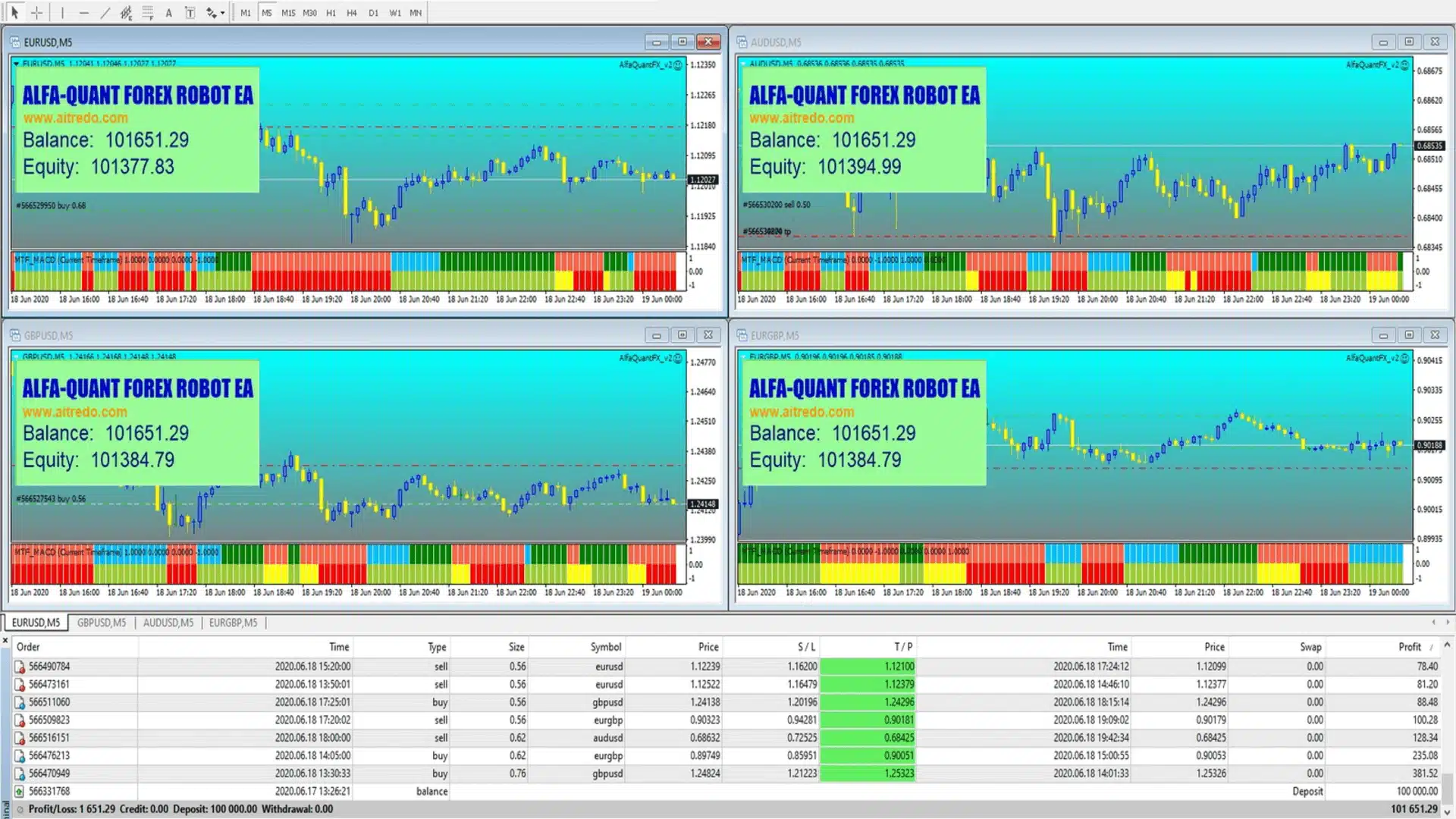Select the text label tool
The image size is (1456, 819).
pyautogui.click(x=190, y=12)
